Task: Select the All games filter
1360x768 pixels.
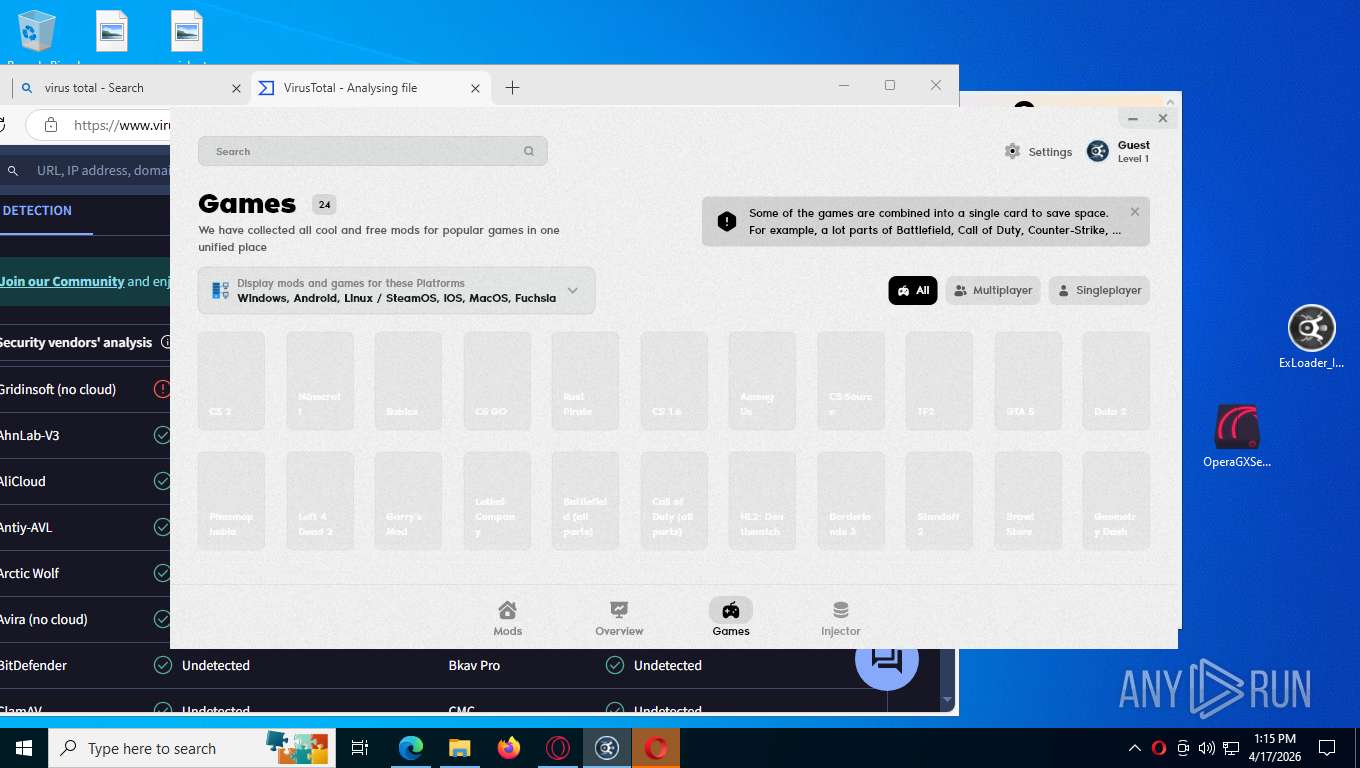Action: tap(913, 290)
